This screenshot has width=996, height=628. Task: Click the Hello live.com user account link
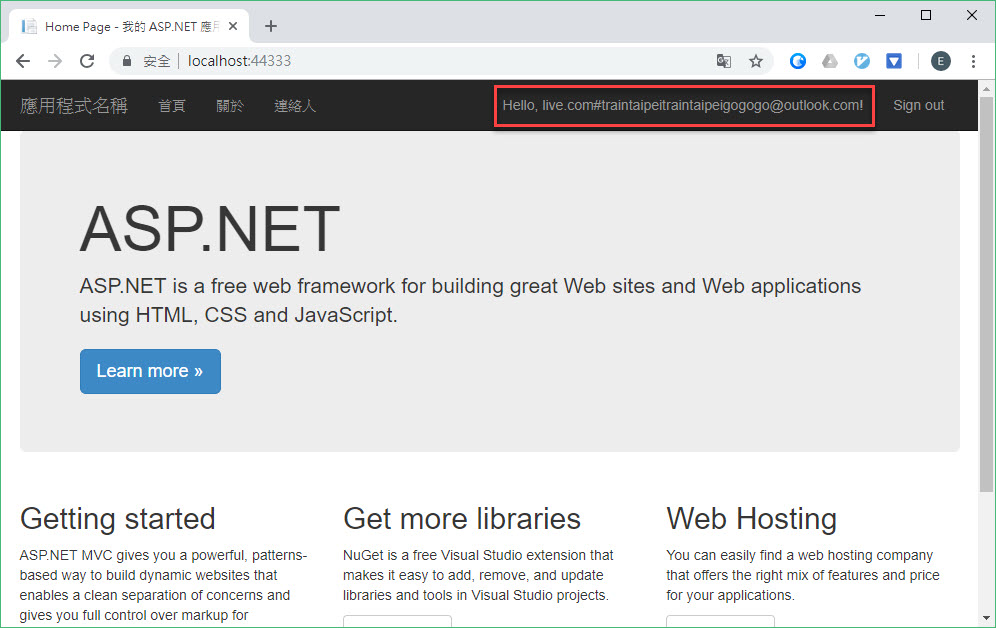pos(683,105)
